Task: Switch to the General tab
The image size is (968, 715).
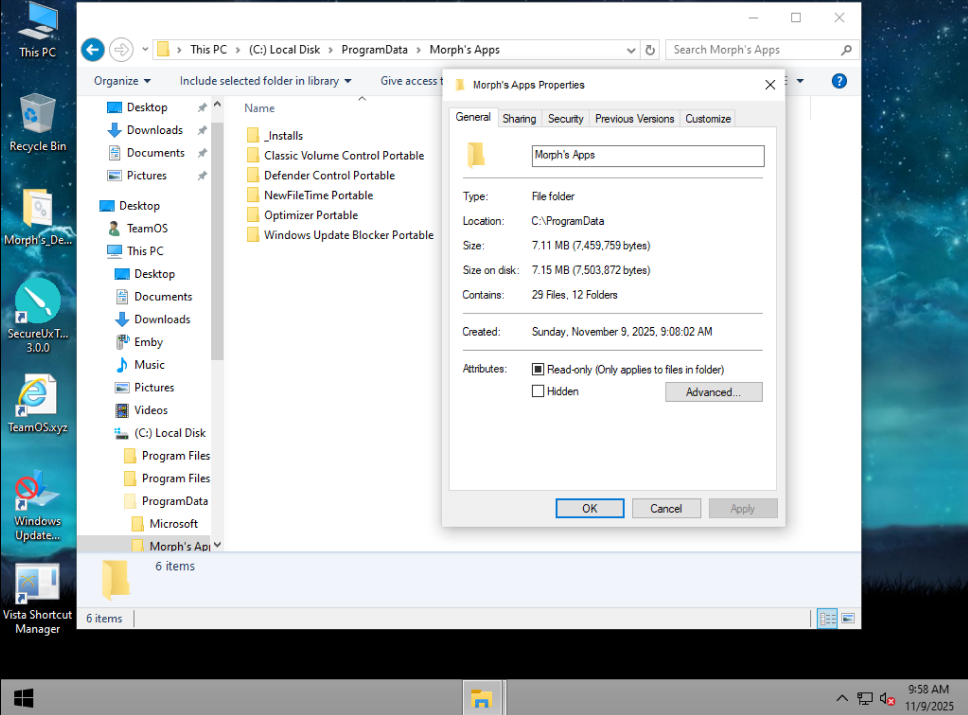Action: (473, 117)
